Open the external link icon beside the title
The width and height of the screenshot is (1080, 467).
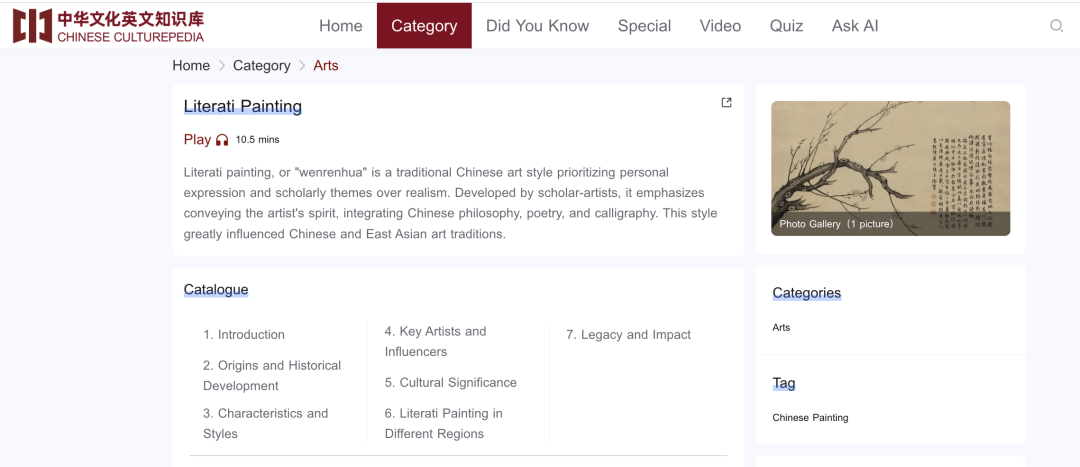coord(727,103)
